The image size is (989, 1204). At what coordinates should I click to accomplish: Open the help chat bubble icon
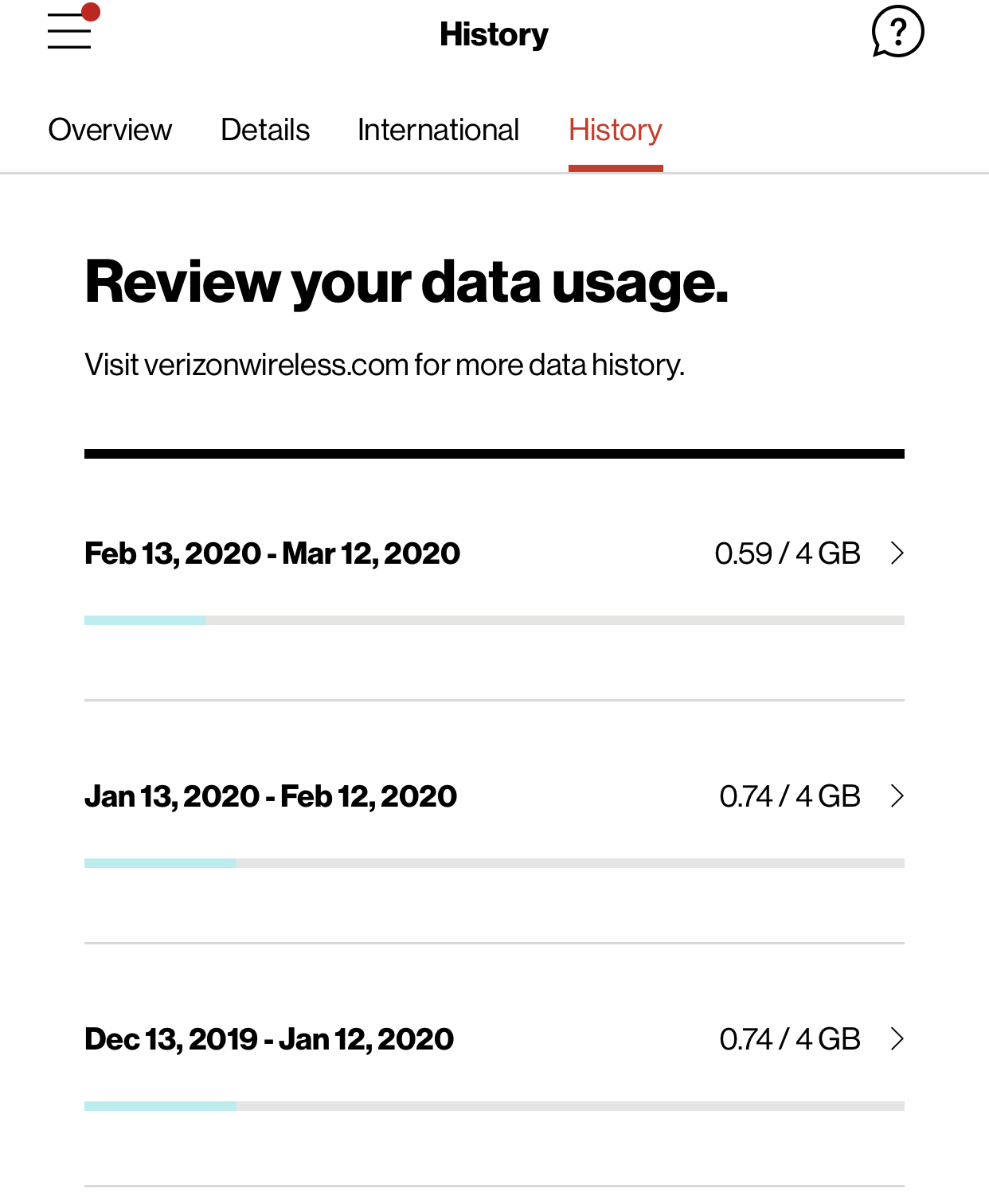click(897, 33)
